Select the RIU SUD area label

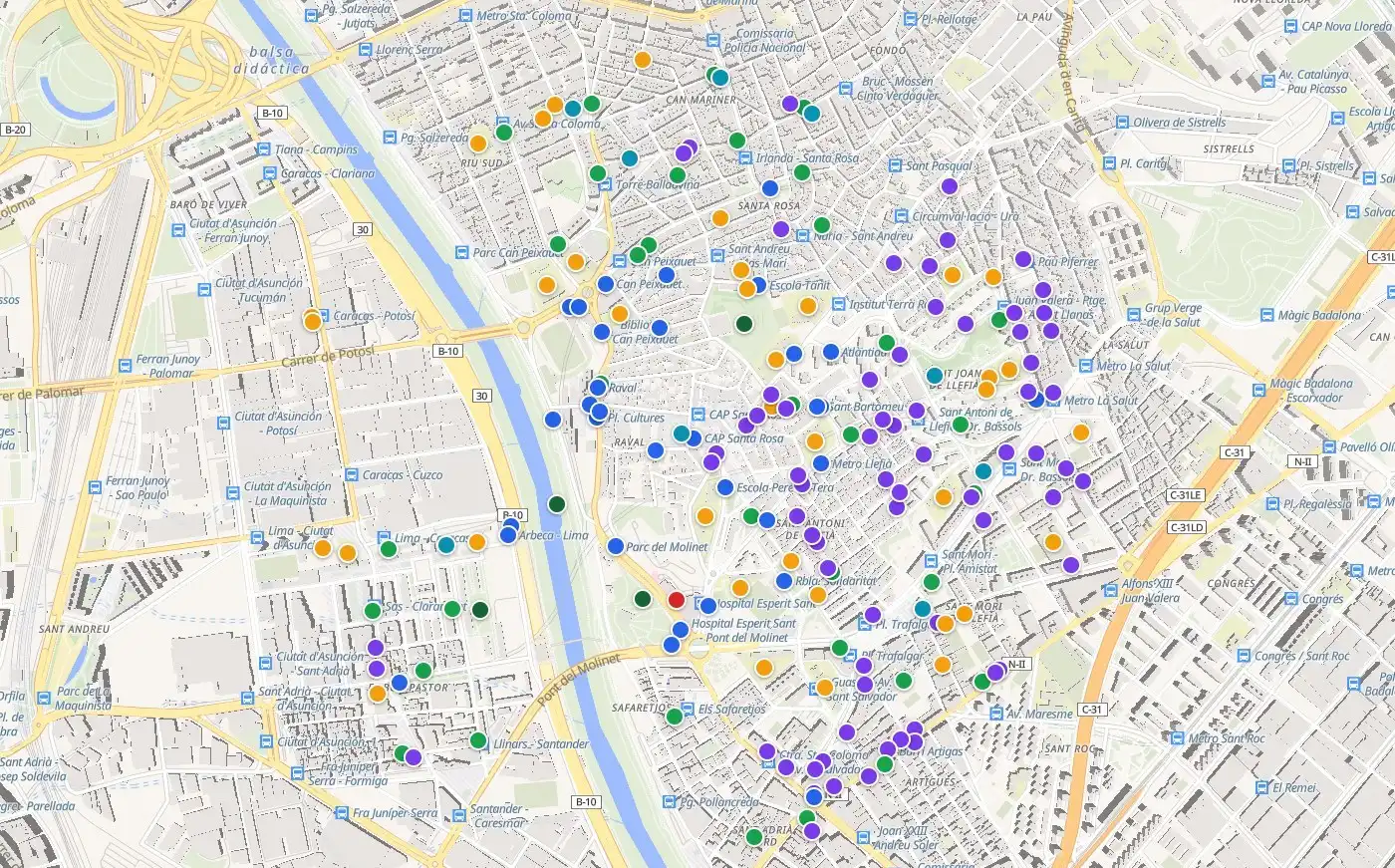pos(482,163)
